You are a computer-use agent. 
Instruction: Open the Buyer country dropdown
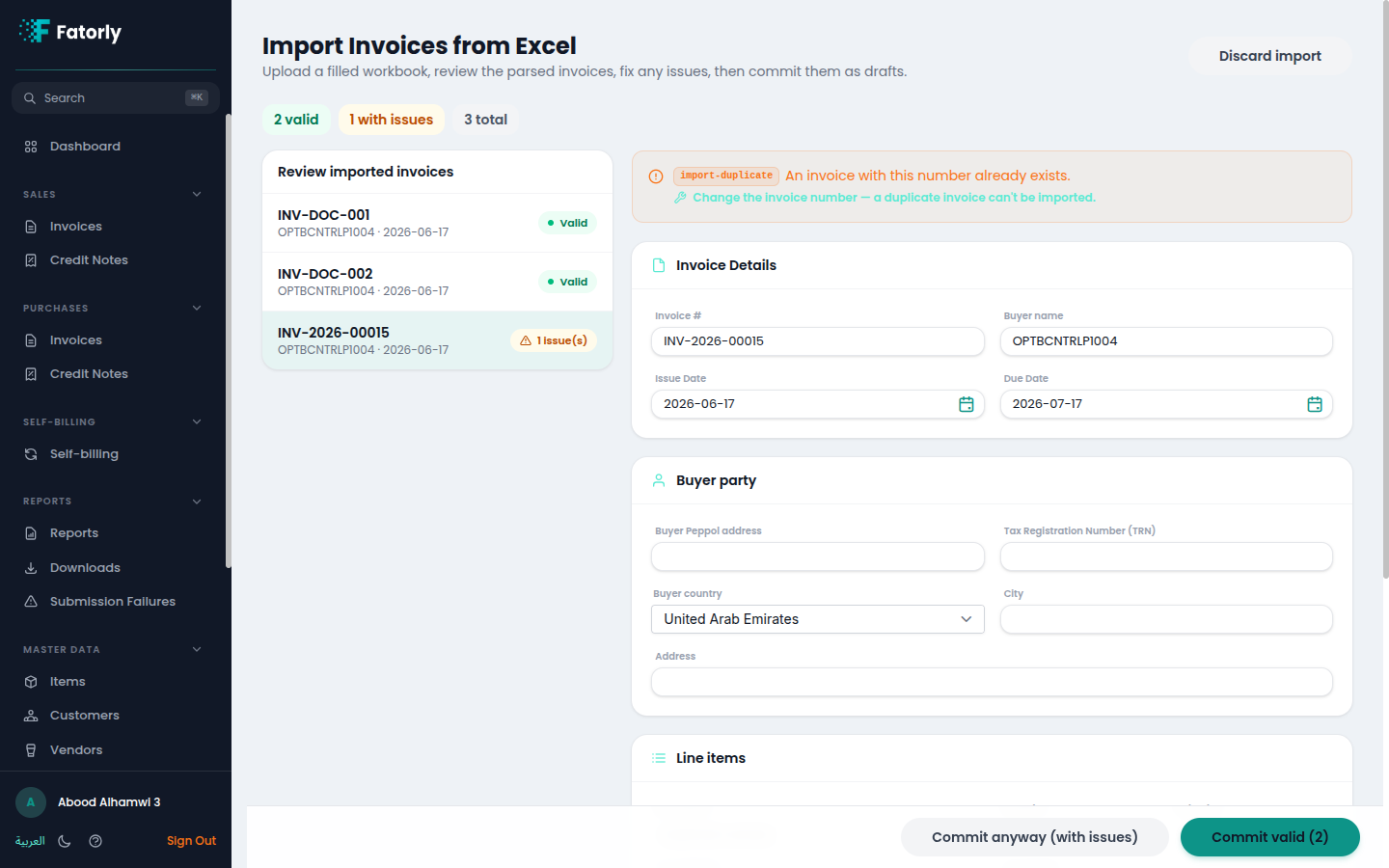click(818, 619)
